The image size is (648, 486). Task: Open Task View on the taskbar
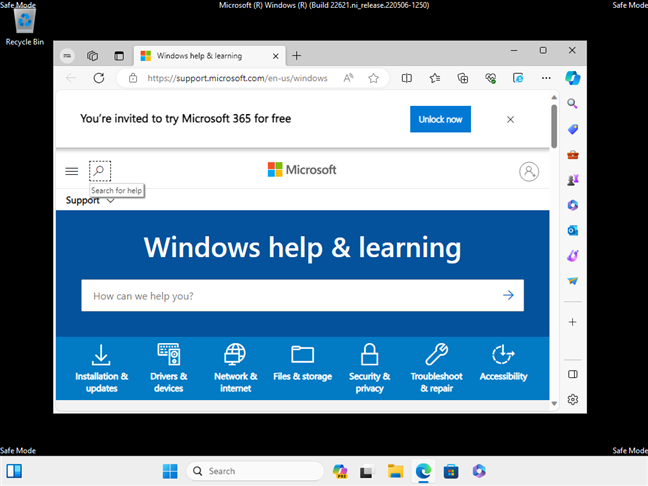tap(366, 471)
